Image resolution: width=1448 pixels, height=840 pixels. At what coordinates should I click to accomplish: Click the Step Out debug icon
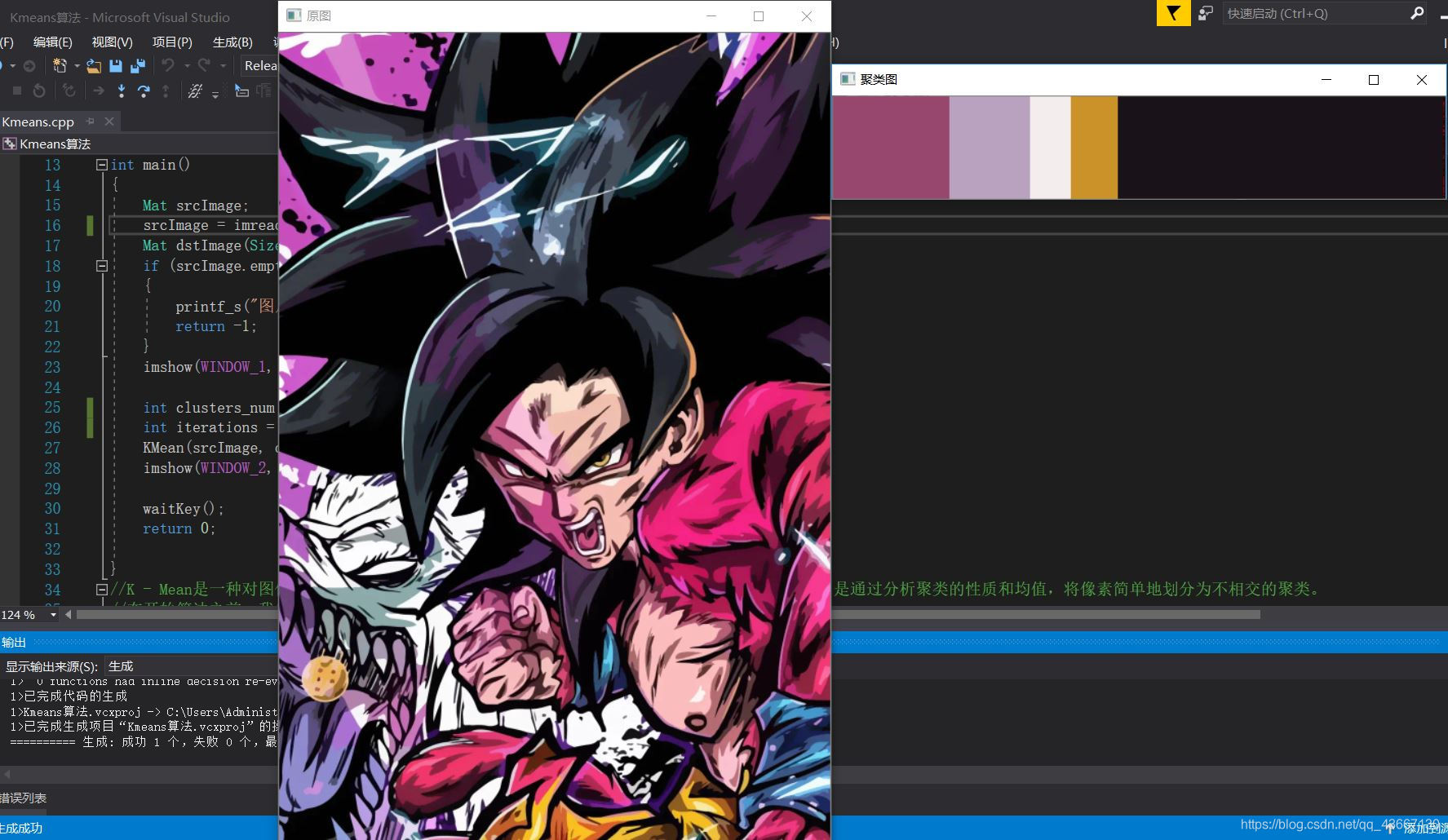point(166,91)
